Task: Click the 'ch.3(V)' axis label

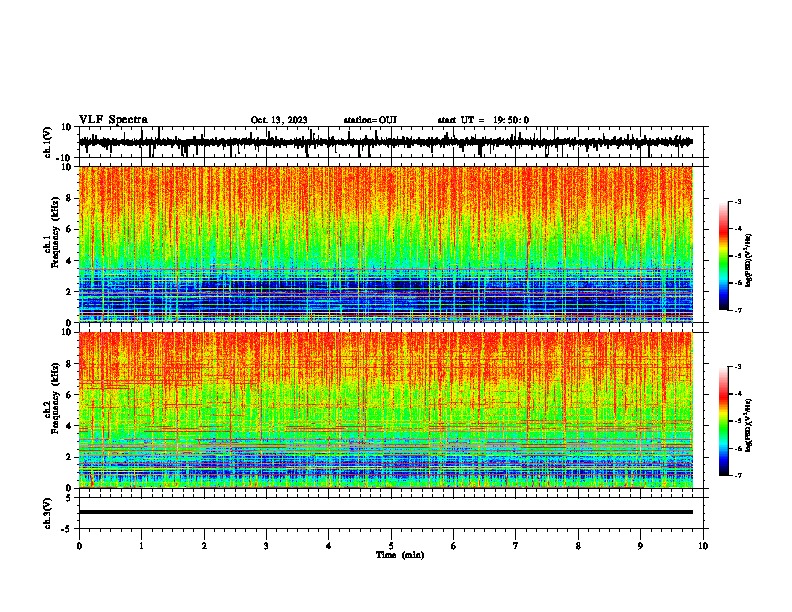Action: (48, 513)
